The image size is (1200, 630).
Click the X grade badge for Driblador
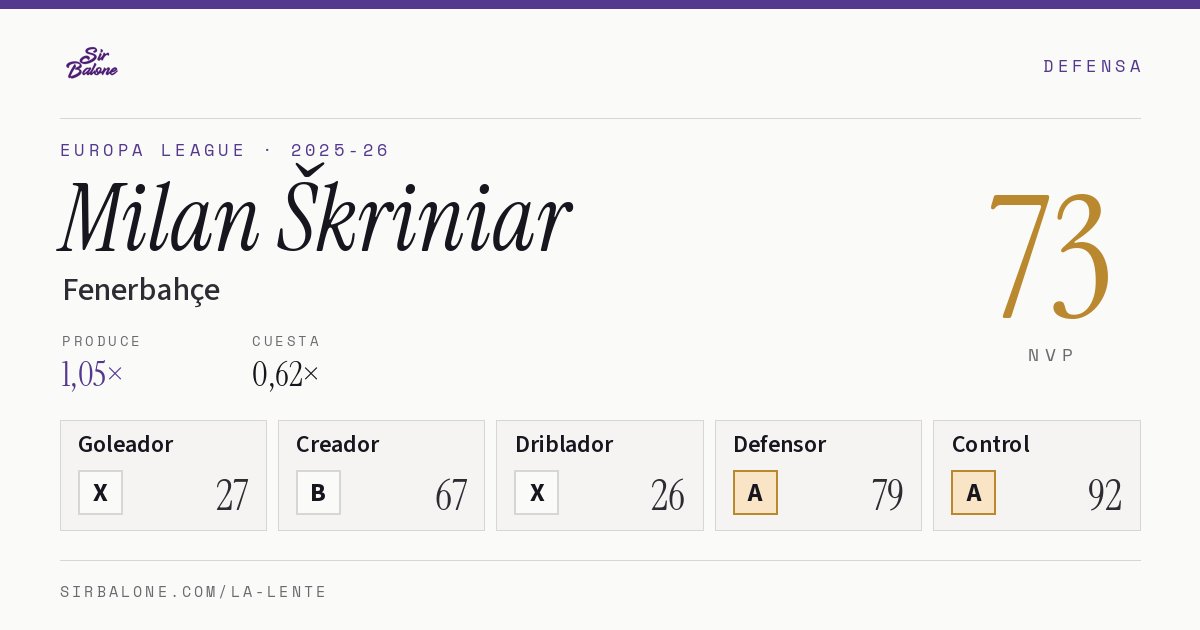pyautogui.click(x=537, y=492)
